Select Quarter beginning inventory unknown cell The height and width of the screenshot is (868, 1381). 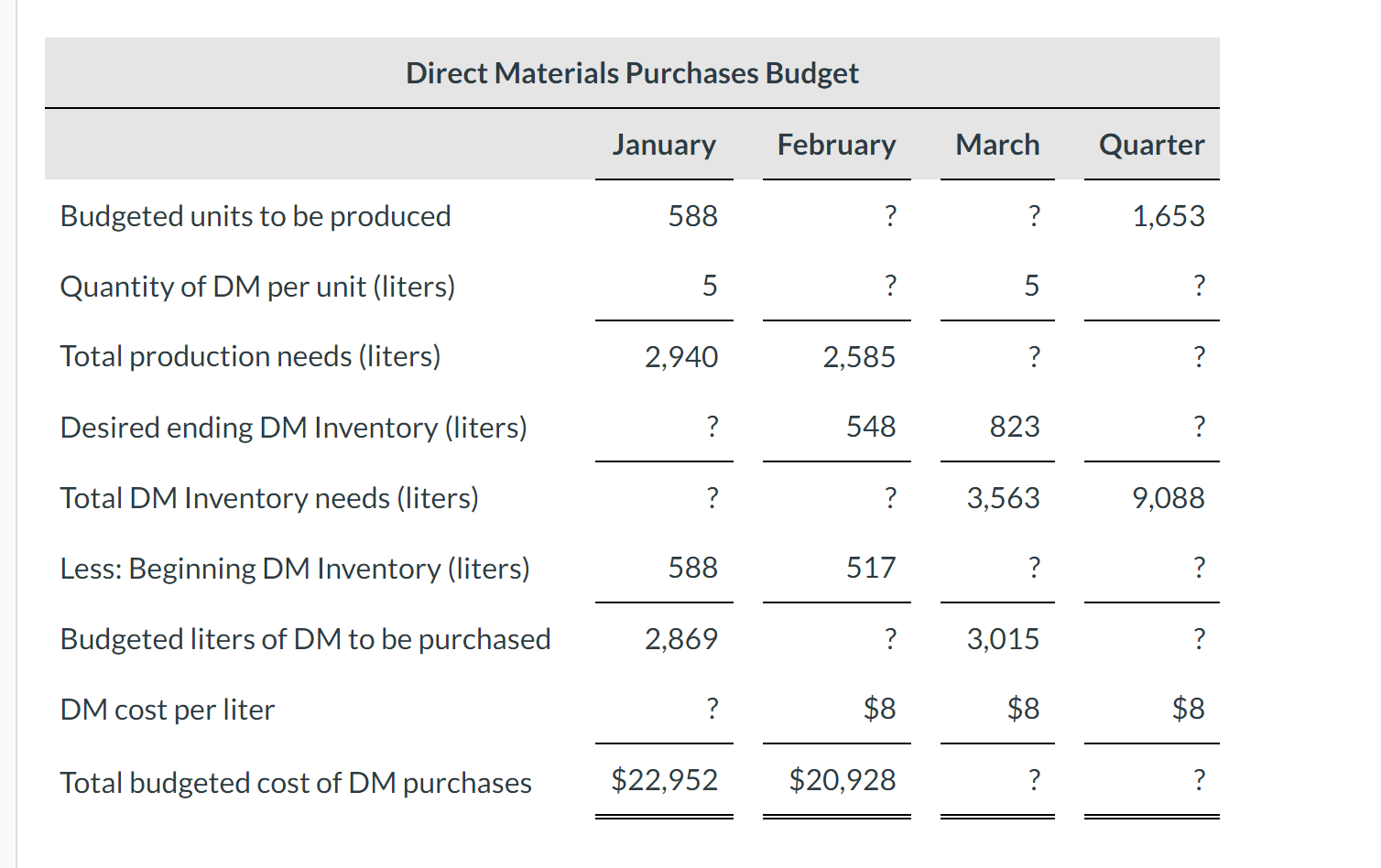[1199, 568]
